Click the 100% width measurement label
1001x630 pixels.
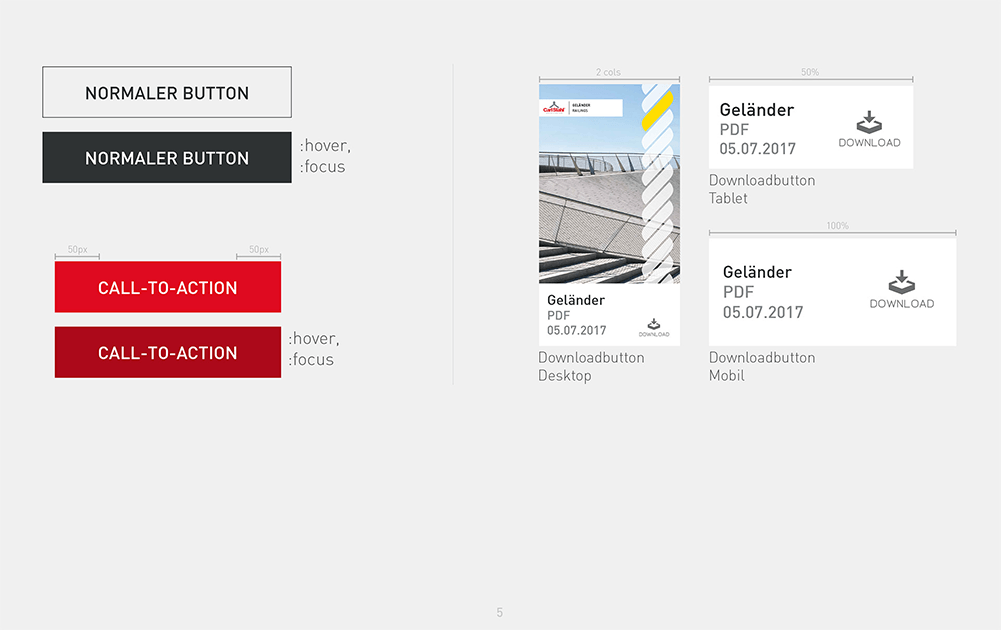[x=837, y=226]
